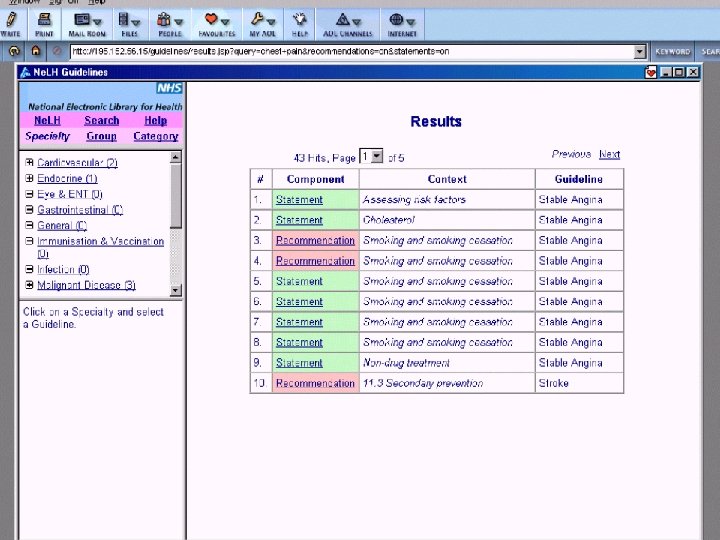Click the NHS logo
The image size is (720, 540).
click(169, 88)
